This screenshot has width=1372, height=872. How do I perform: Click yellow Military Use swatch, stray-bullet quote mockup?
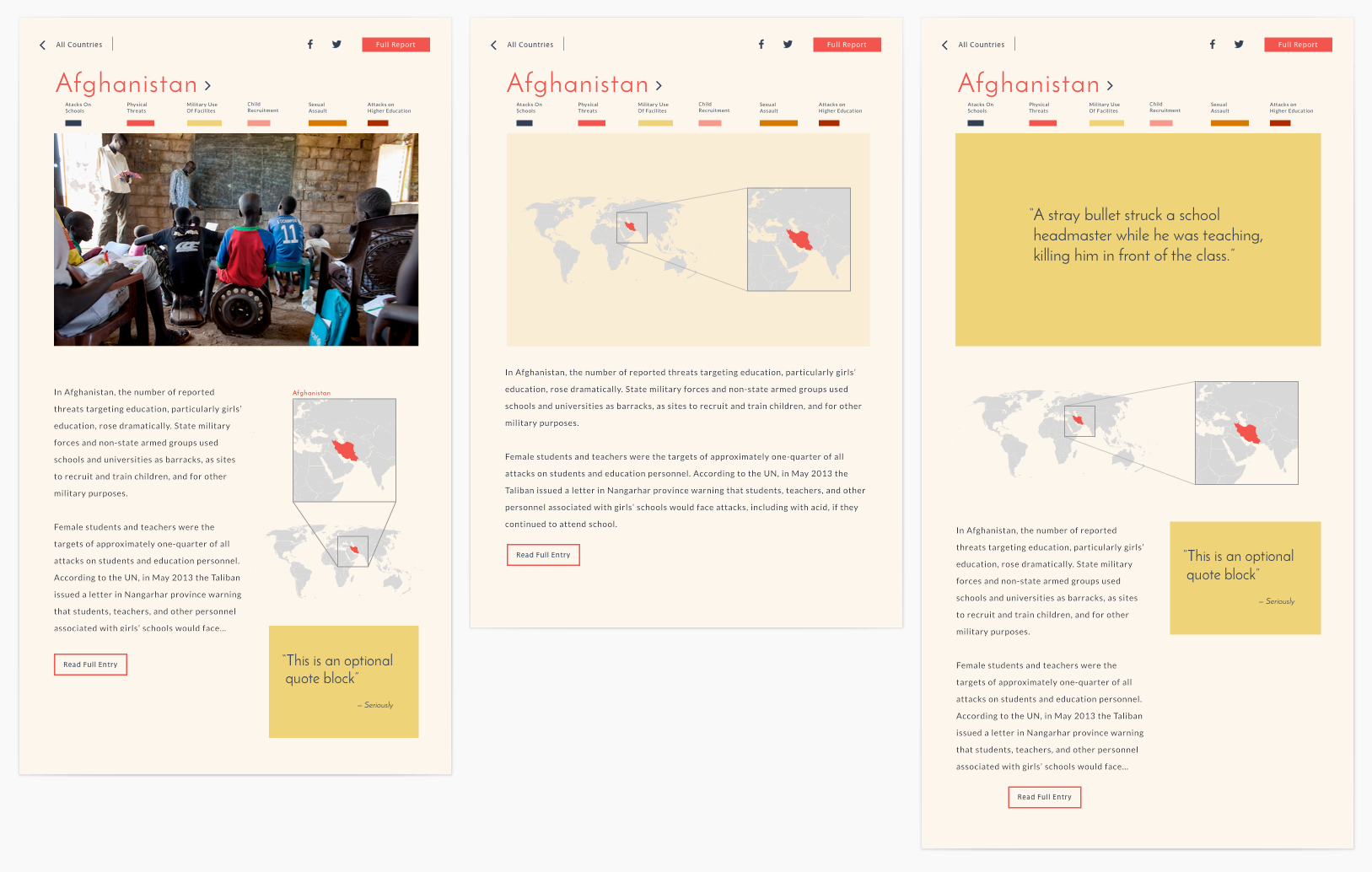[x=1106, y=123]
